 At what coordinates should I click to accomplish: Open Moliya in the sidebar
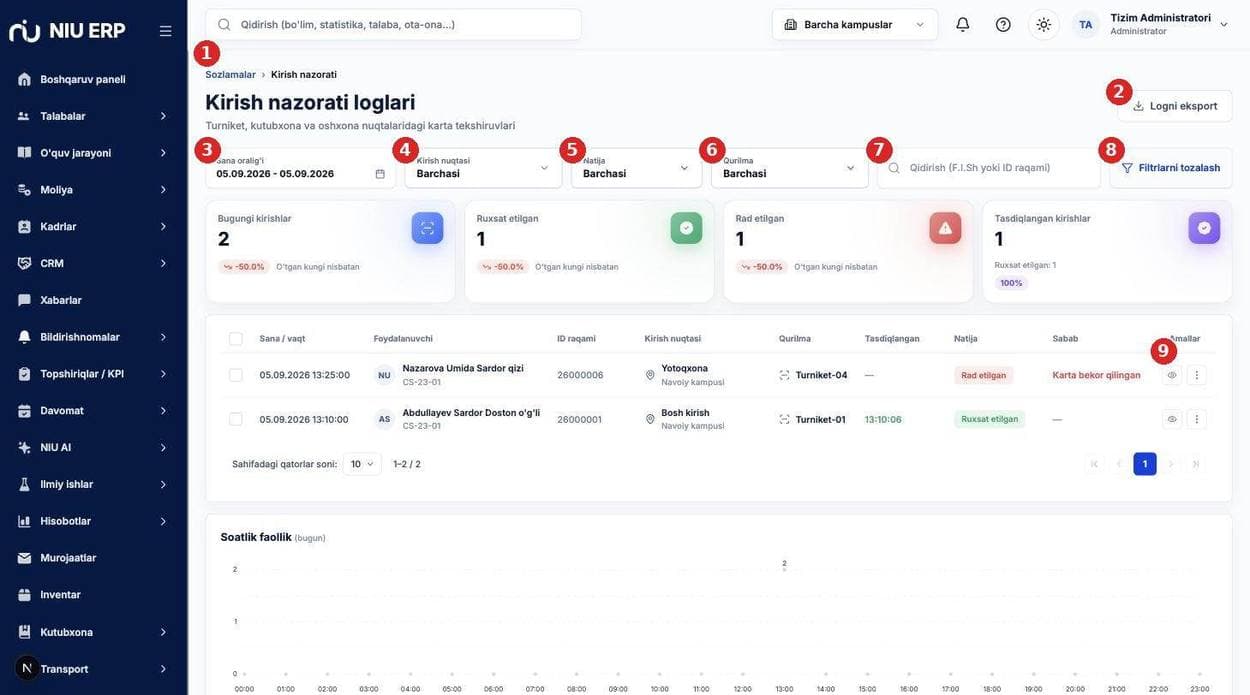point(93,190)
